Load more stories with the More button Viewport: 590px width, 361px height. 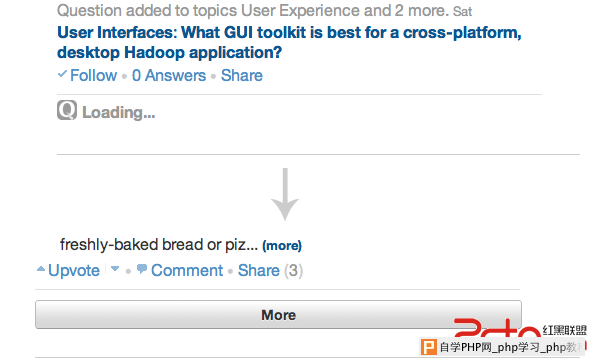(x=278, y=315)
